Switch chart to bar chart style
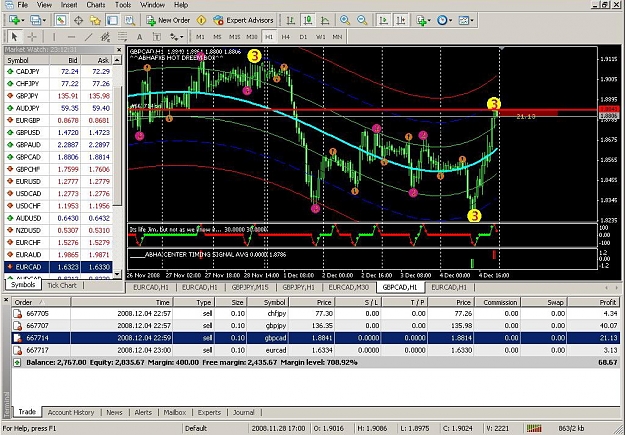625x435 pixels. [291, 20]
